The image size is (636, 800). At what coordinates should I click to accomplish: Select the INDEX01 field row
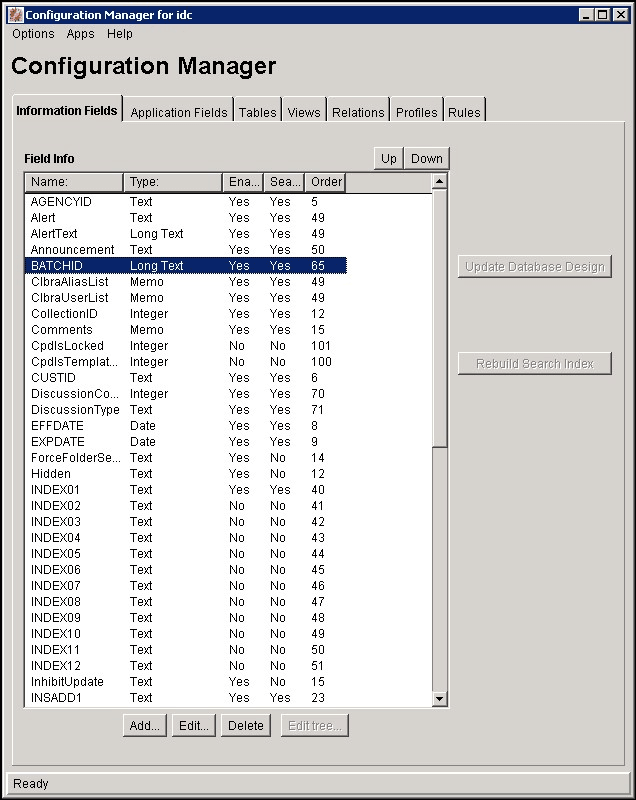(186, 490)
